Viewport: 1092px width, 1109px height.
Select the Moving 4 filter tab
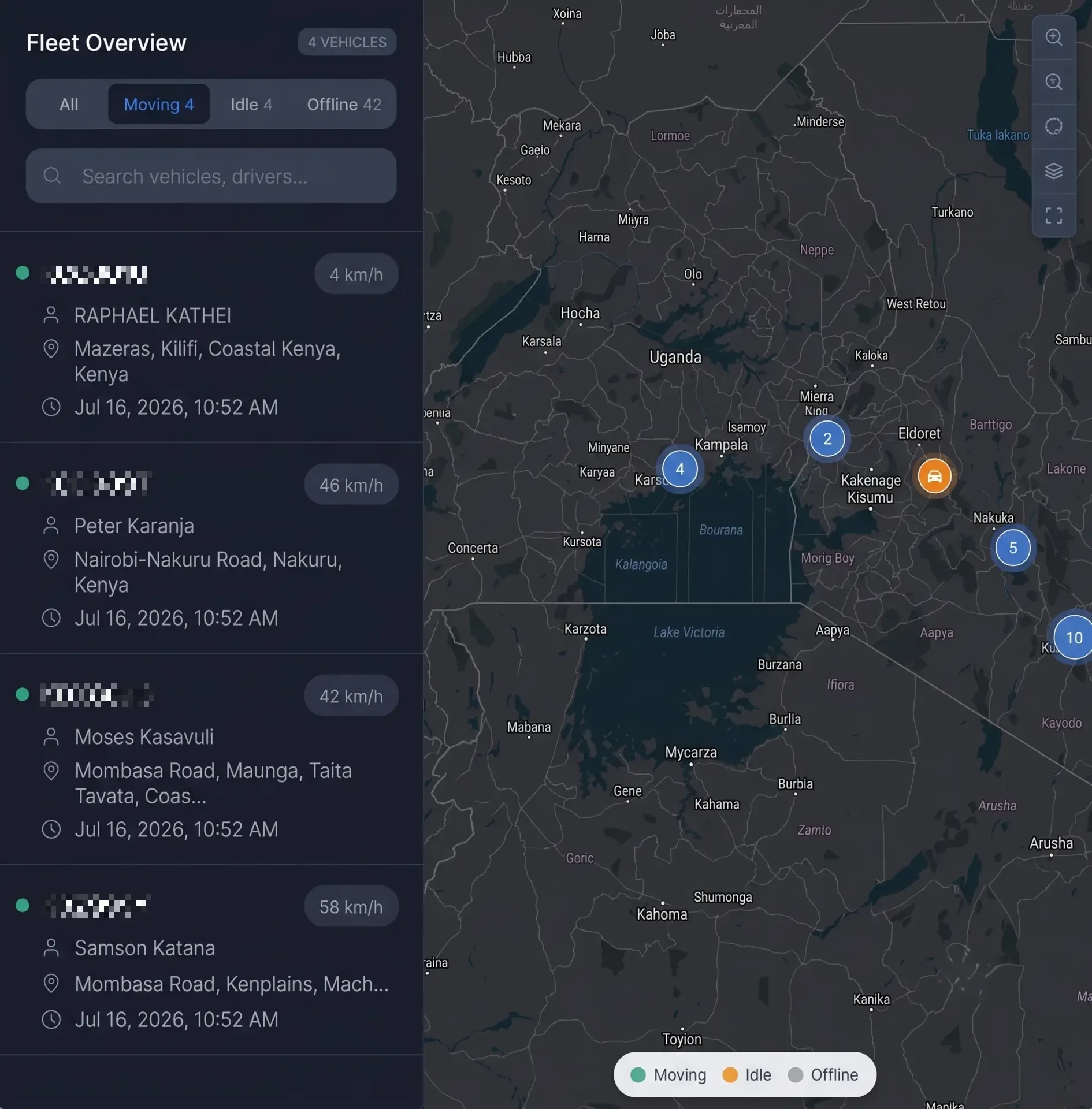pyautogui.click(x=159, y=105)
